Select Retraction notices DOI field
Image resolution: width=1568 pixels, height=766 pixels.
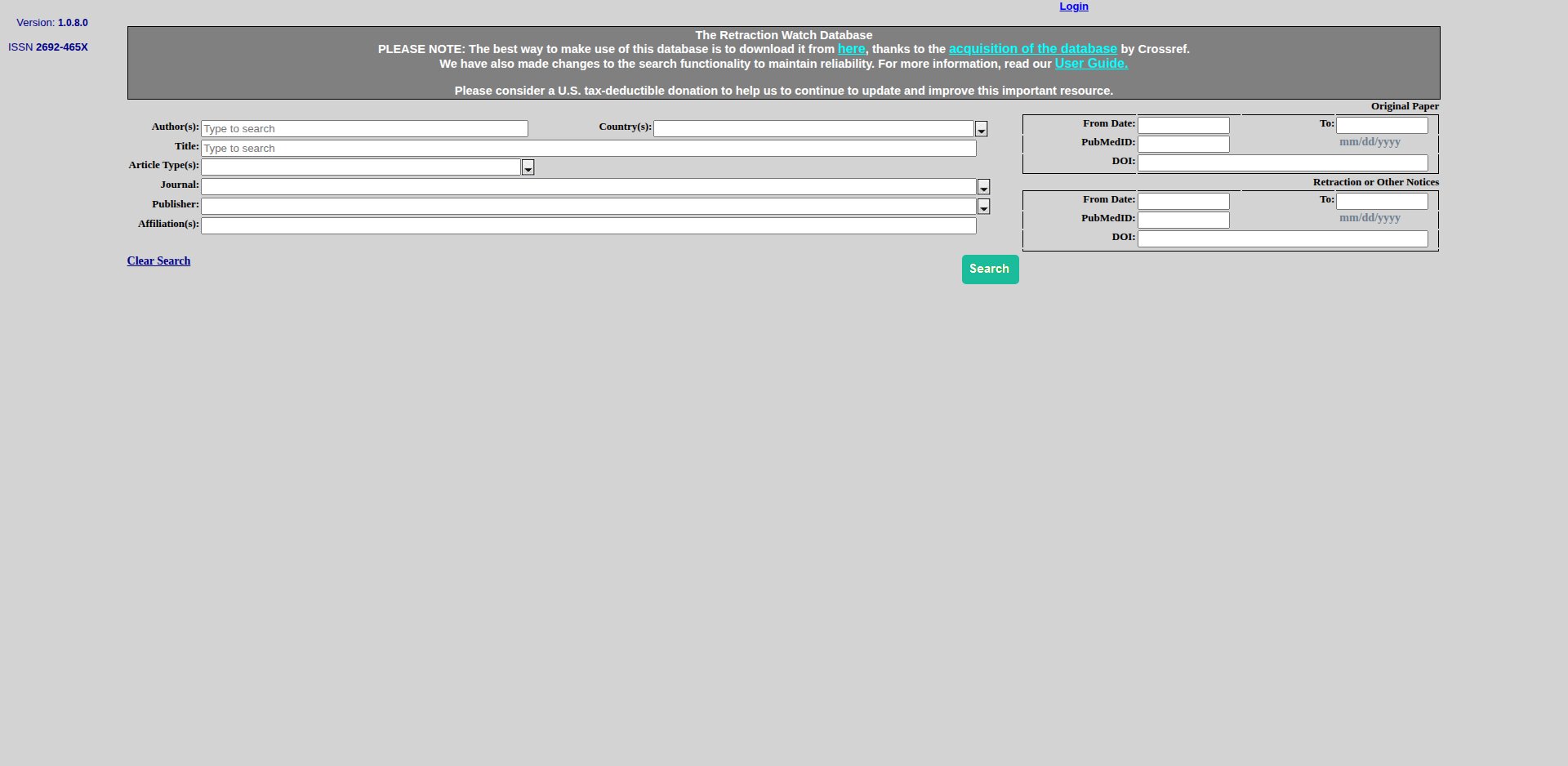click(x=1283, y=238)
